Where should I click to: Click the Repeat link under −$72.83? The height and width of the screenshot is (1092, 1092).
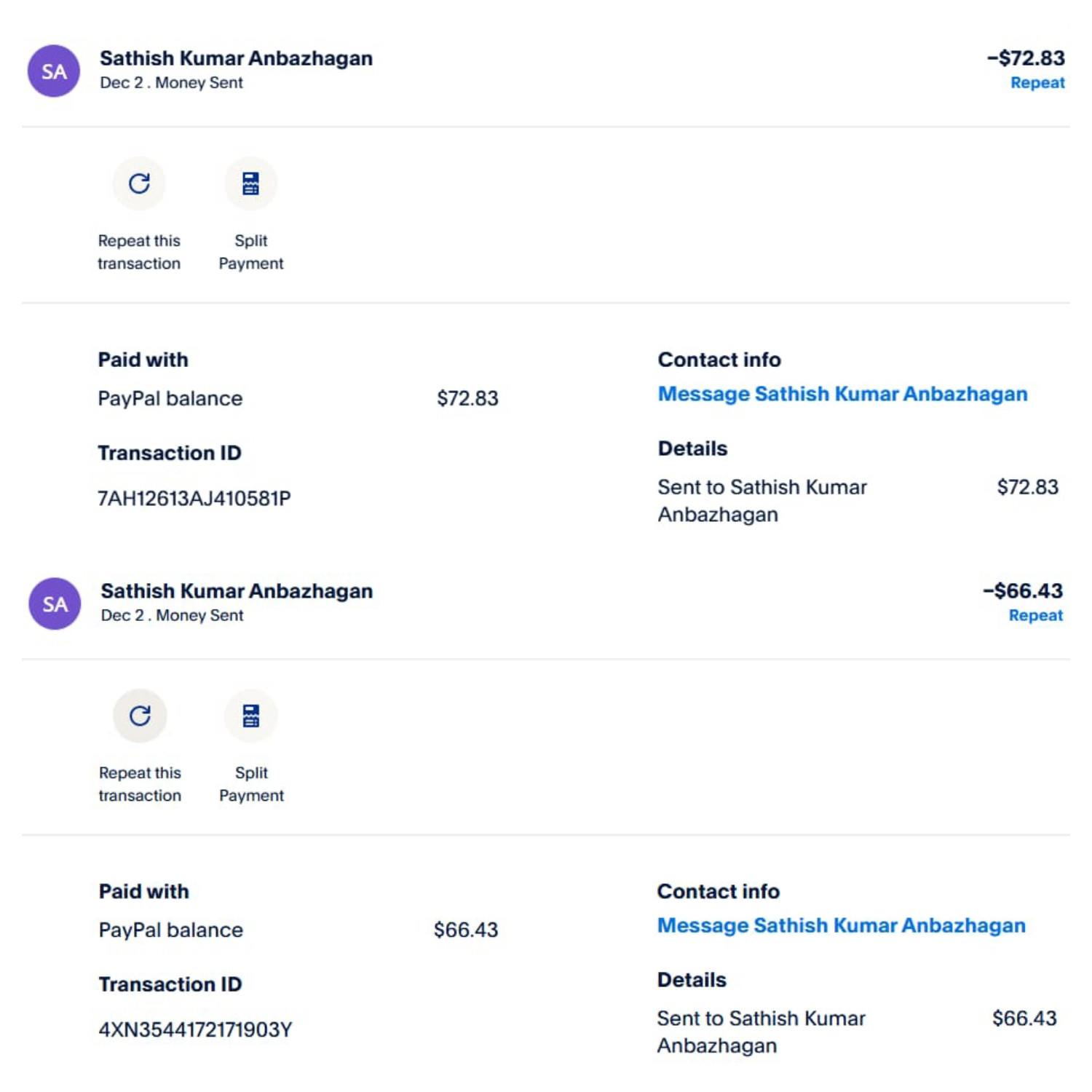1037,83
